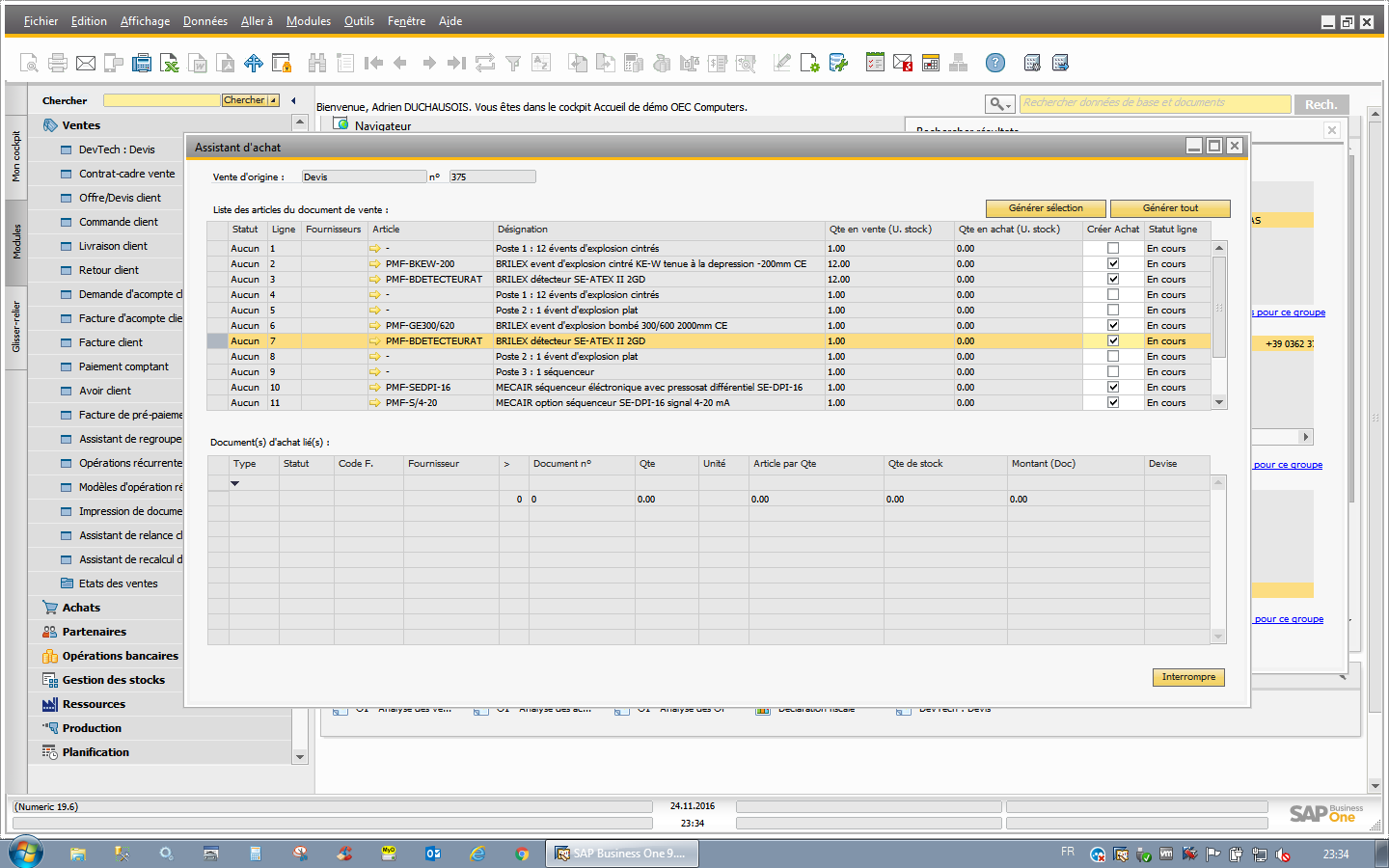This screenshot has height=868, width=1389.
Task: Click the Filter funnel toolbar icon
Action: [513, 64]
